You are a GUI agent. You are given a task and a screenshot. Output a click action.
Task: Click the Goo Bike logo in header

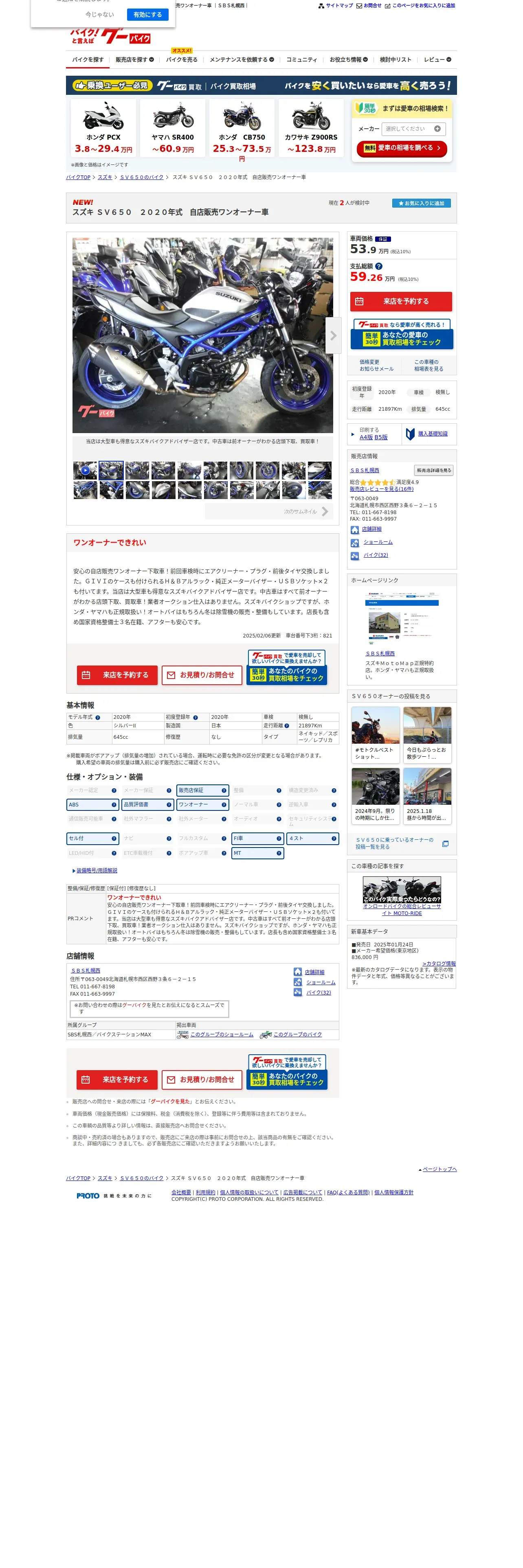pos(110,36)
